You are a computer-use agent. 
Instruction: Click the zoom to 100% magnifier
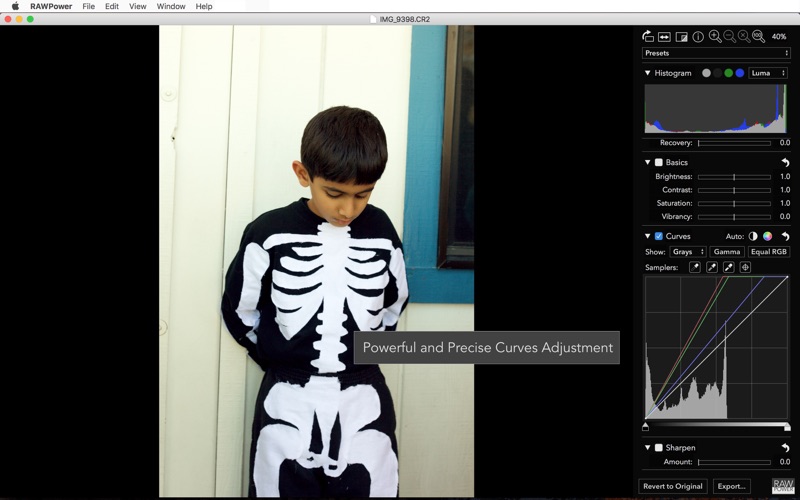758,36
